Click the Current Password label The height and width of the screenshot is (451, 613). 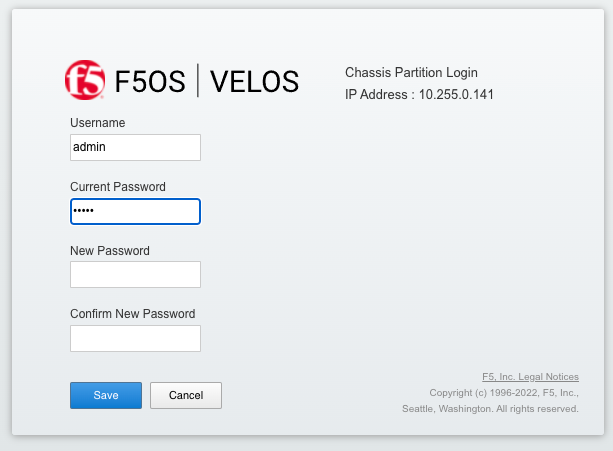(x=118, y=187)
